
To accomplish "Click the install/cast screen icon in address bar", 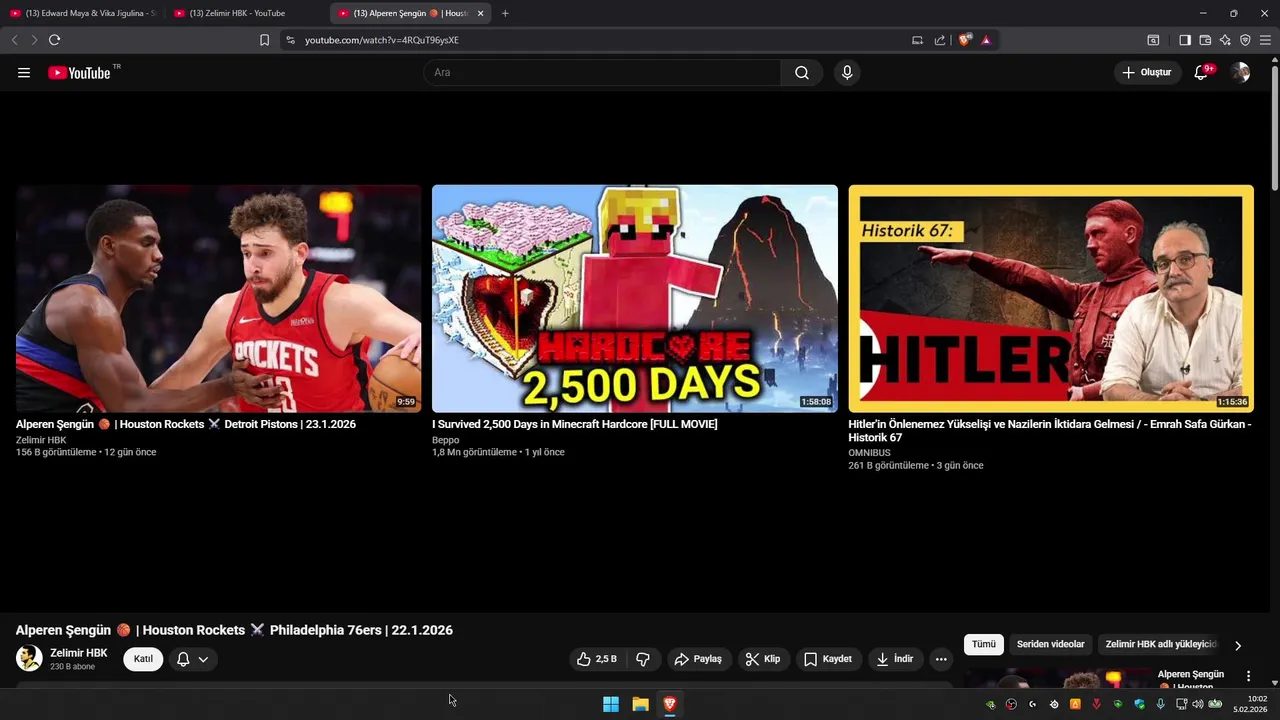I will (917, 40).
